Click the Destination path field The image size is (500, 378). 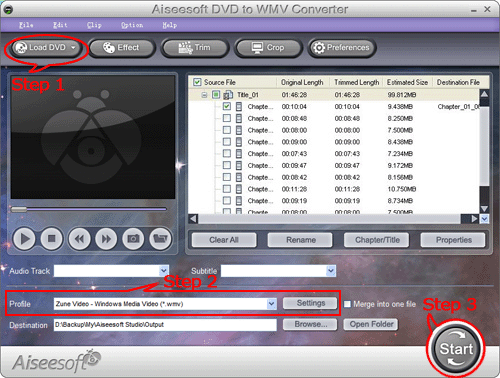(165, 325)
